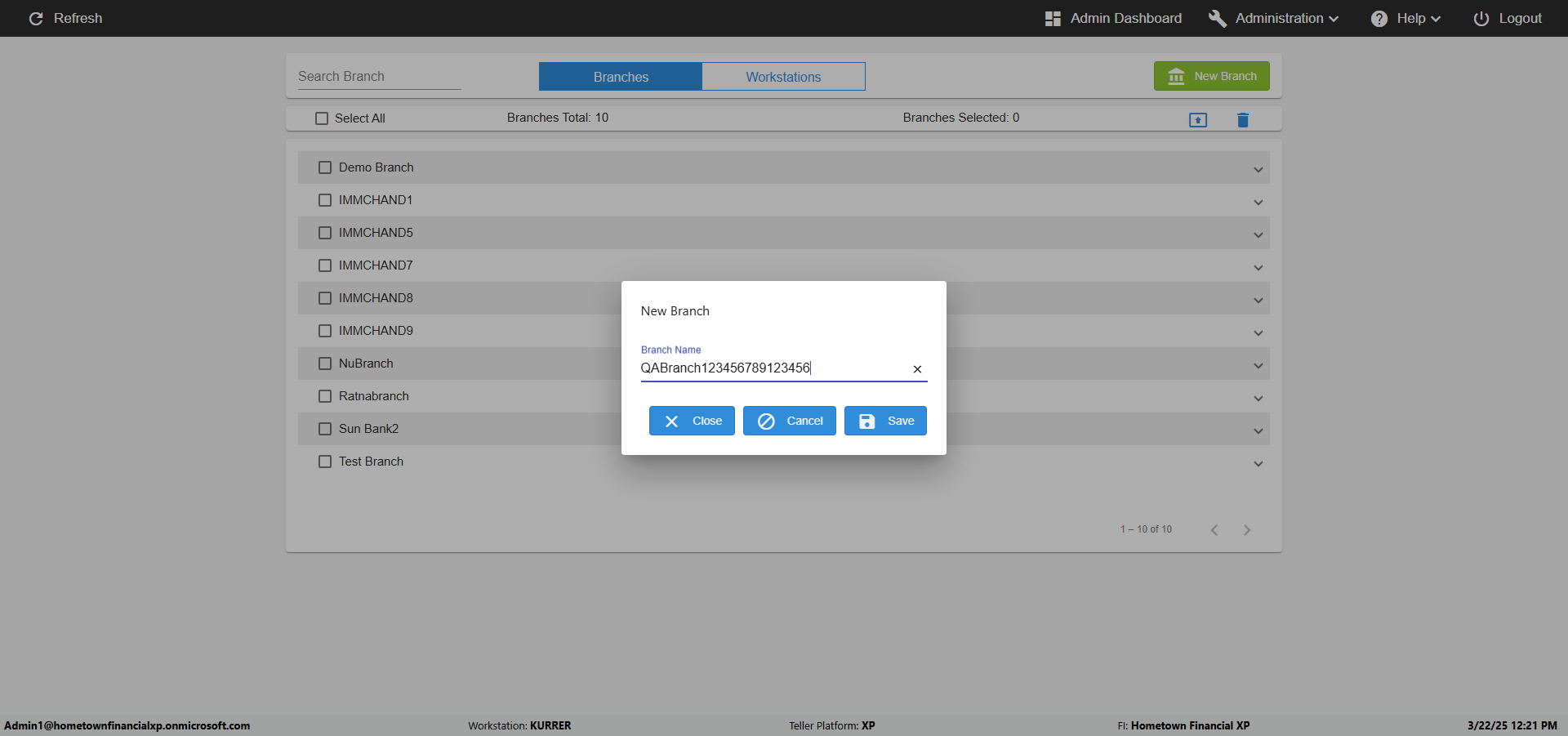The height and width of the screenshot is (736, 1568).
Task: Check the IMMCHAND5 checkbox
Action: [325, 233]
